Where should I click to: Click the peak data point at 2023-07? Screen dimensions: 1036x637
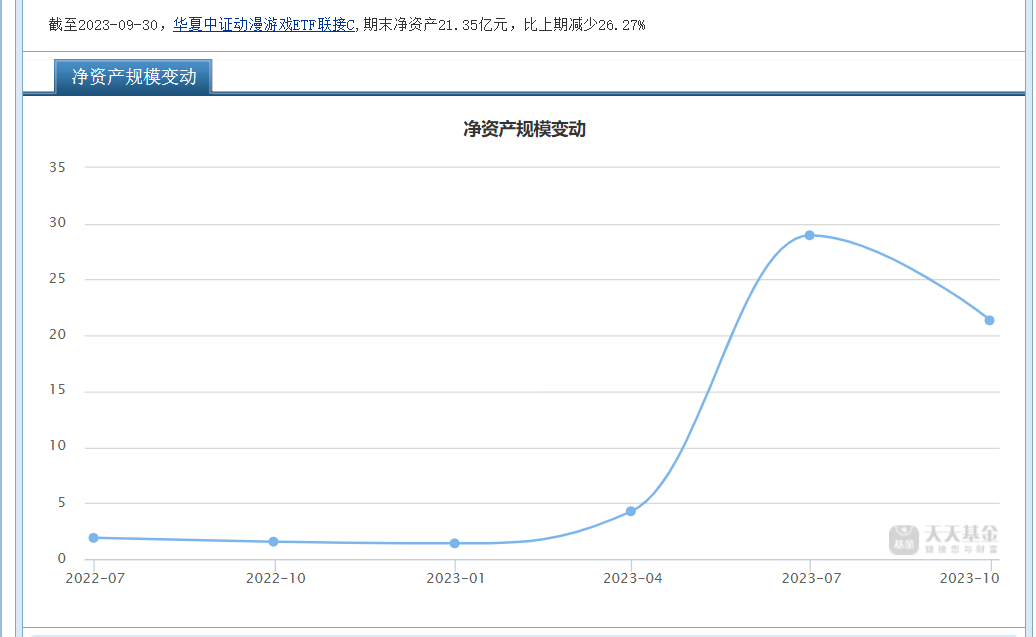[809, 235]
